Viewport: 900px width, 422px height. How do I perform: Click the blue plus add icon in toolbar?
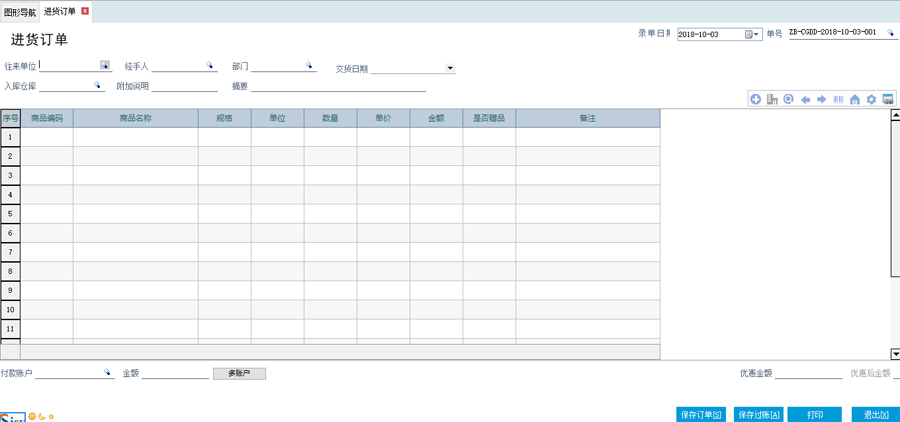click(x=755, y=99)
